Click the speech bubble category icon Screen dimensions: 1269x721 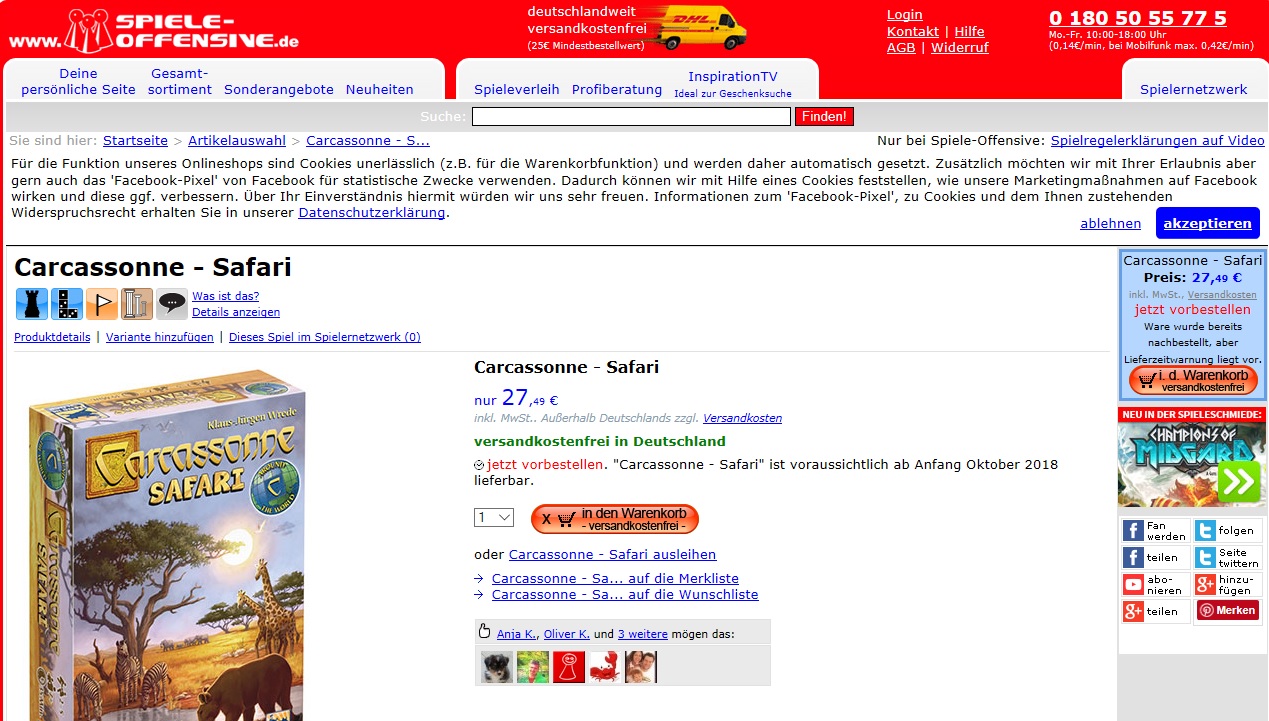point(171,303)
